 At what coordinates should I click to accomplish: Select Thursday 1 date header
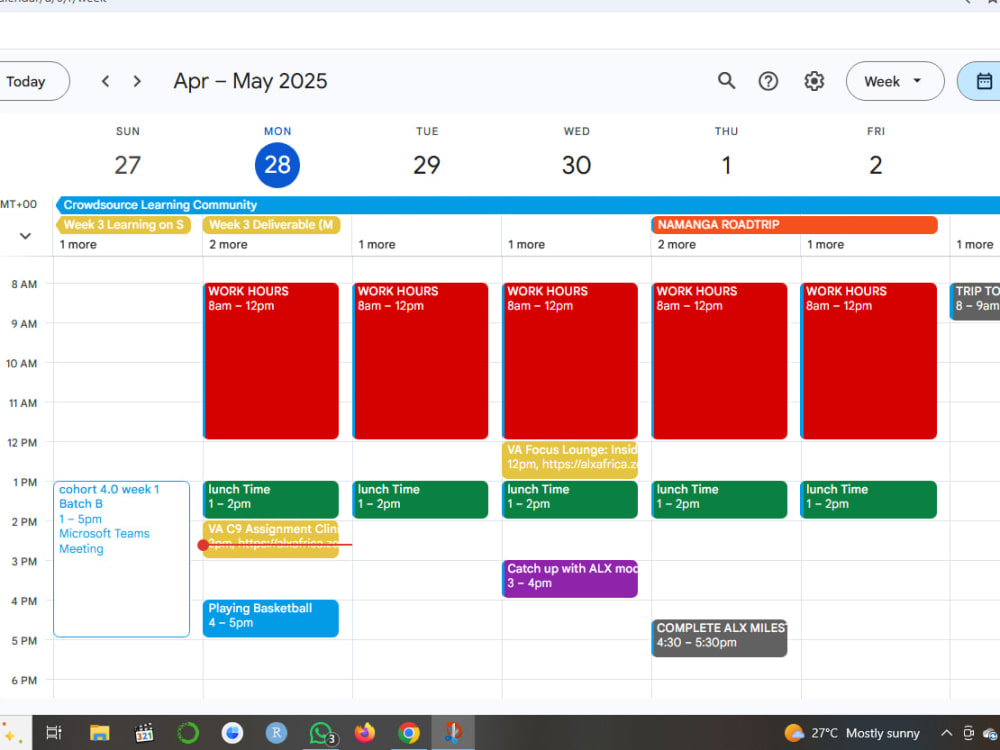[726, 165]
